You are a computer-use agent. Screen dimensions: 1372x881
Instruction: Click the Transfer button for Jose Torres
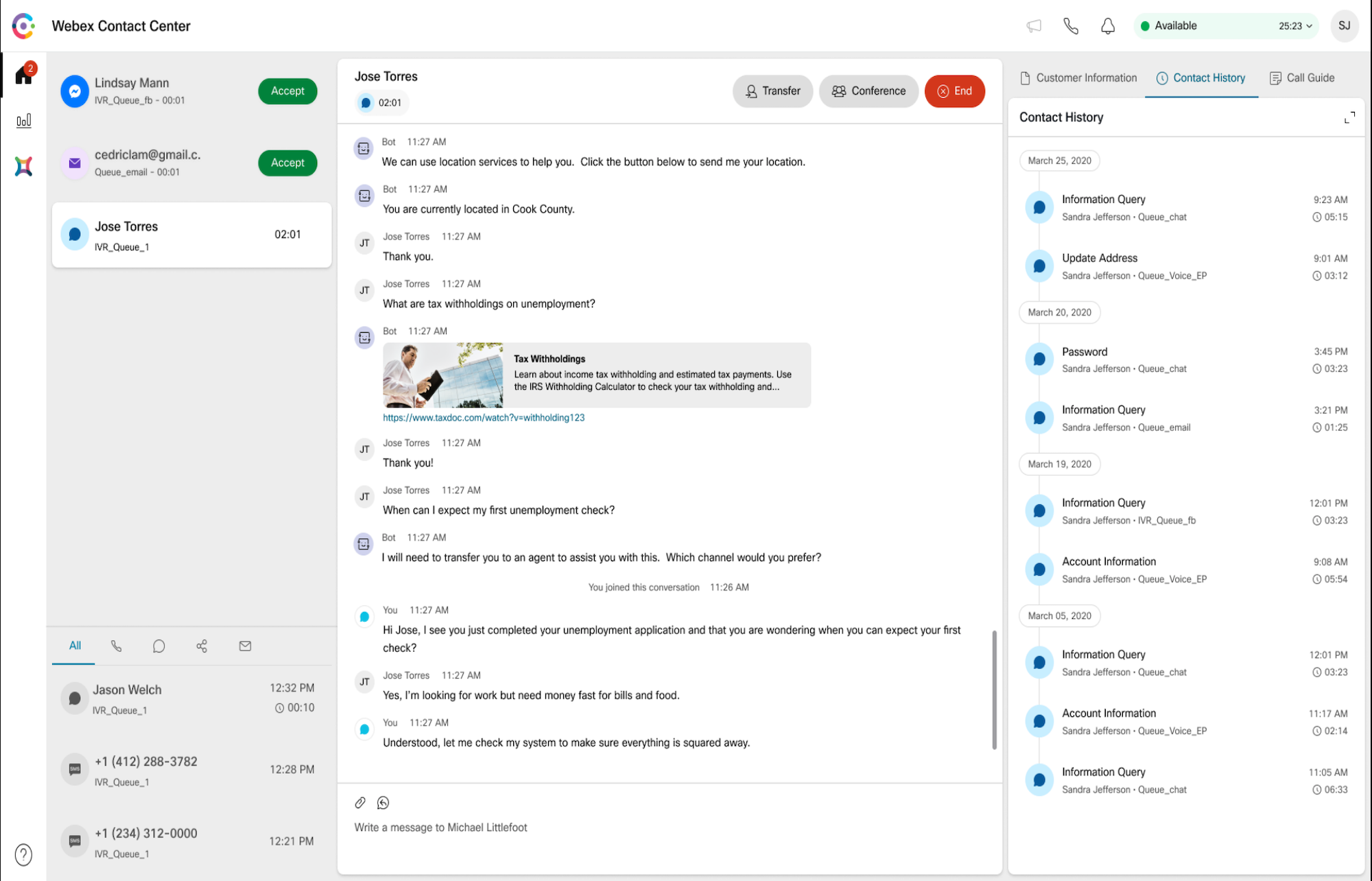pos(772,91)
